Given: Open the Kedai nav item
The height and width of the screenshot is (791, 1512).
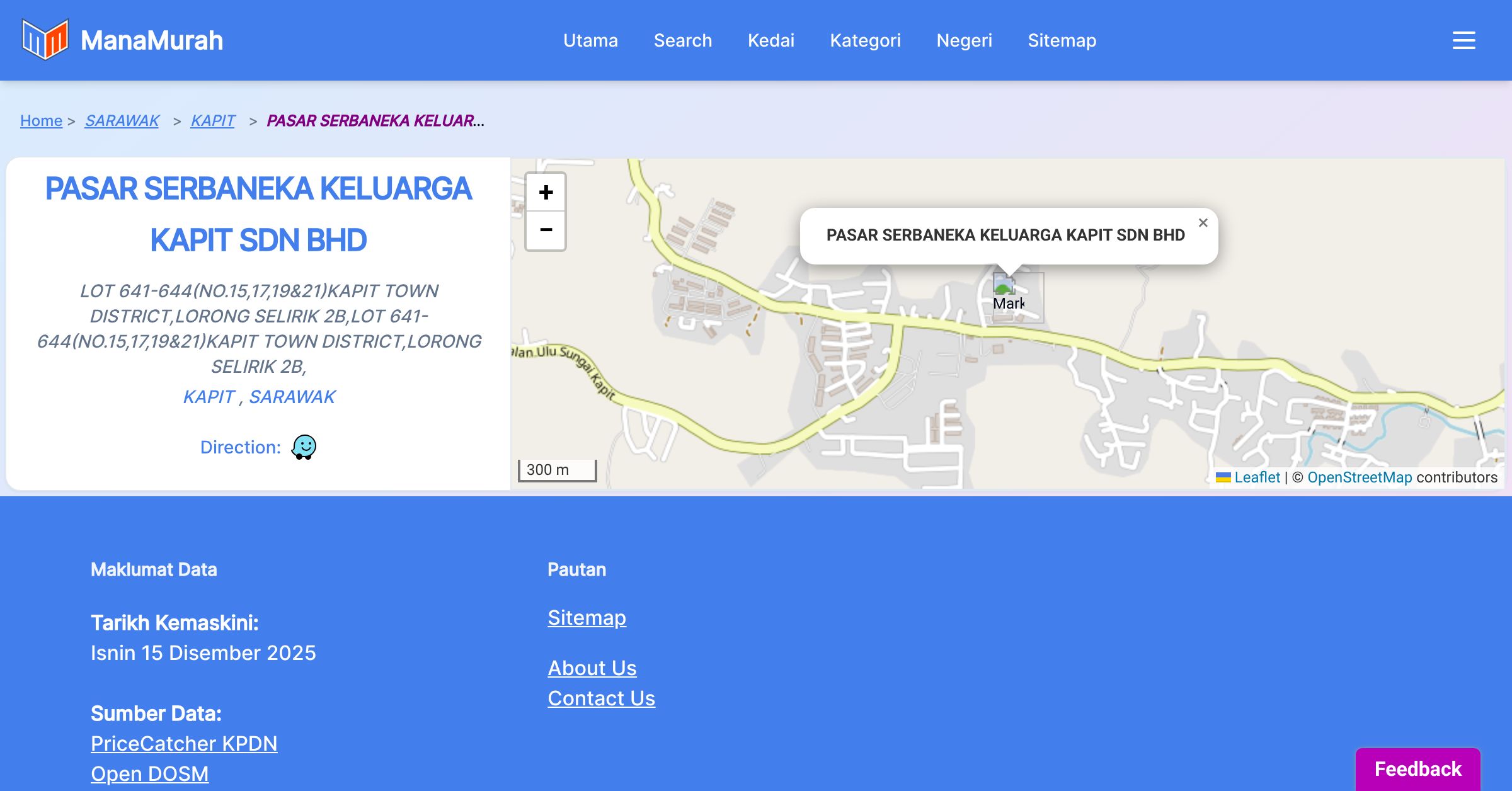Looking at the screenshot, I should 771,40.
